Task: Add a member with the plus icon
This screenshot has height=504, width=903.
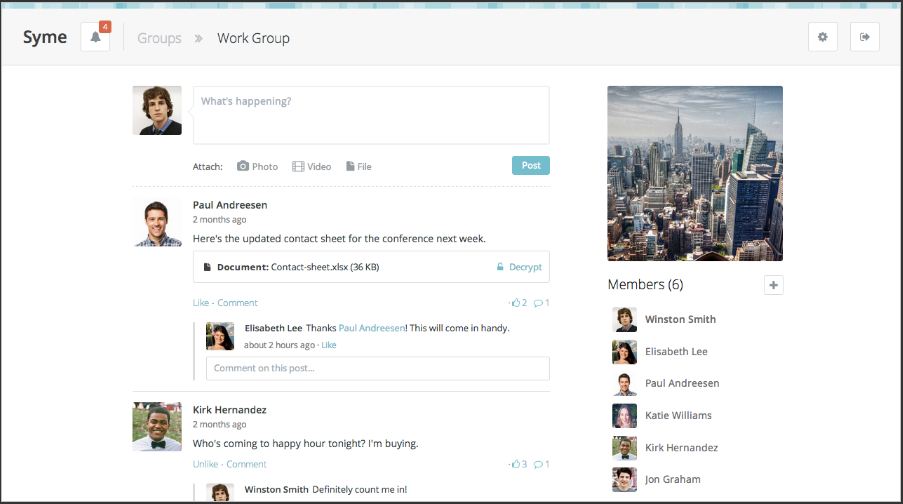Action: pos(773,285)
